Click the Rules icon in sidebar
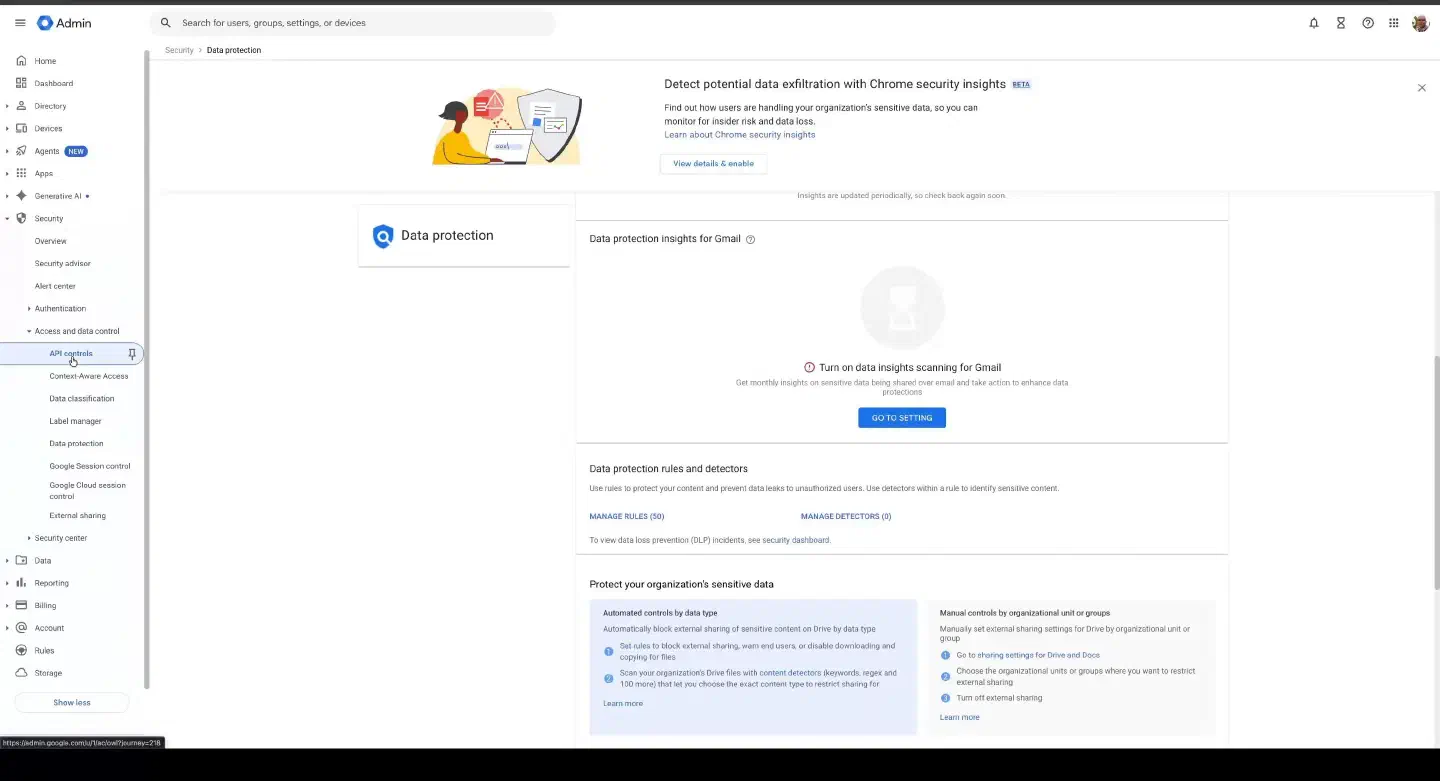This screenshot has width=1440, height=781. (21, 651)
